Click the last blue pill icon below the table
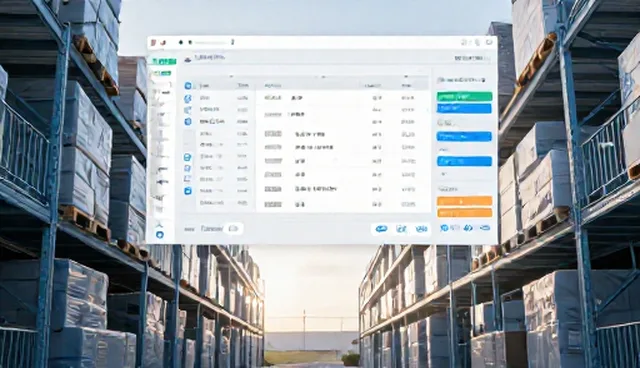The height and width of the screenshot is (368, 640). coord(421,229)
